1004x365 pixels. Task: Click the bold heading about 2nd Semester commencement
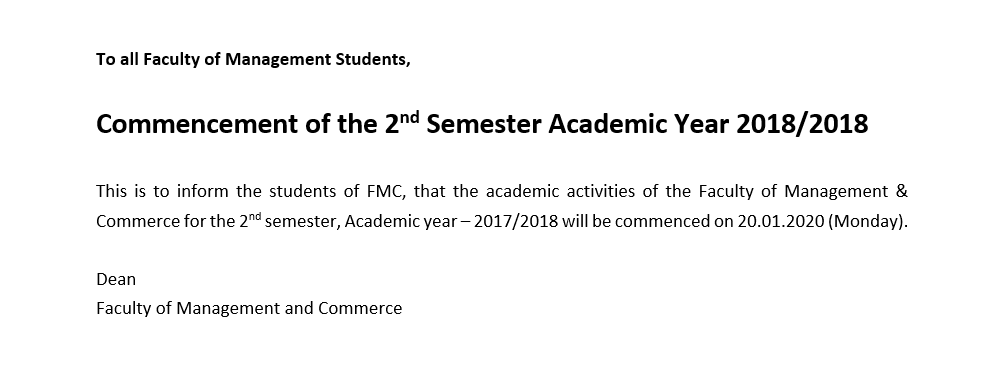[482, 124]
